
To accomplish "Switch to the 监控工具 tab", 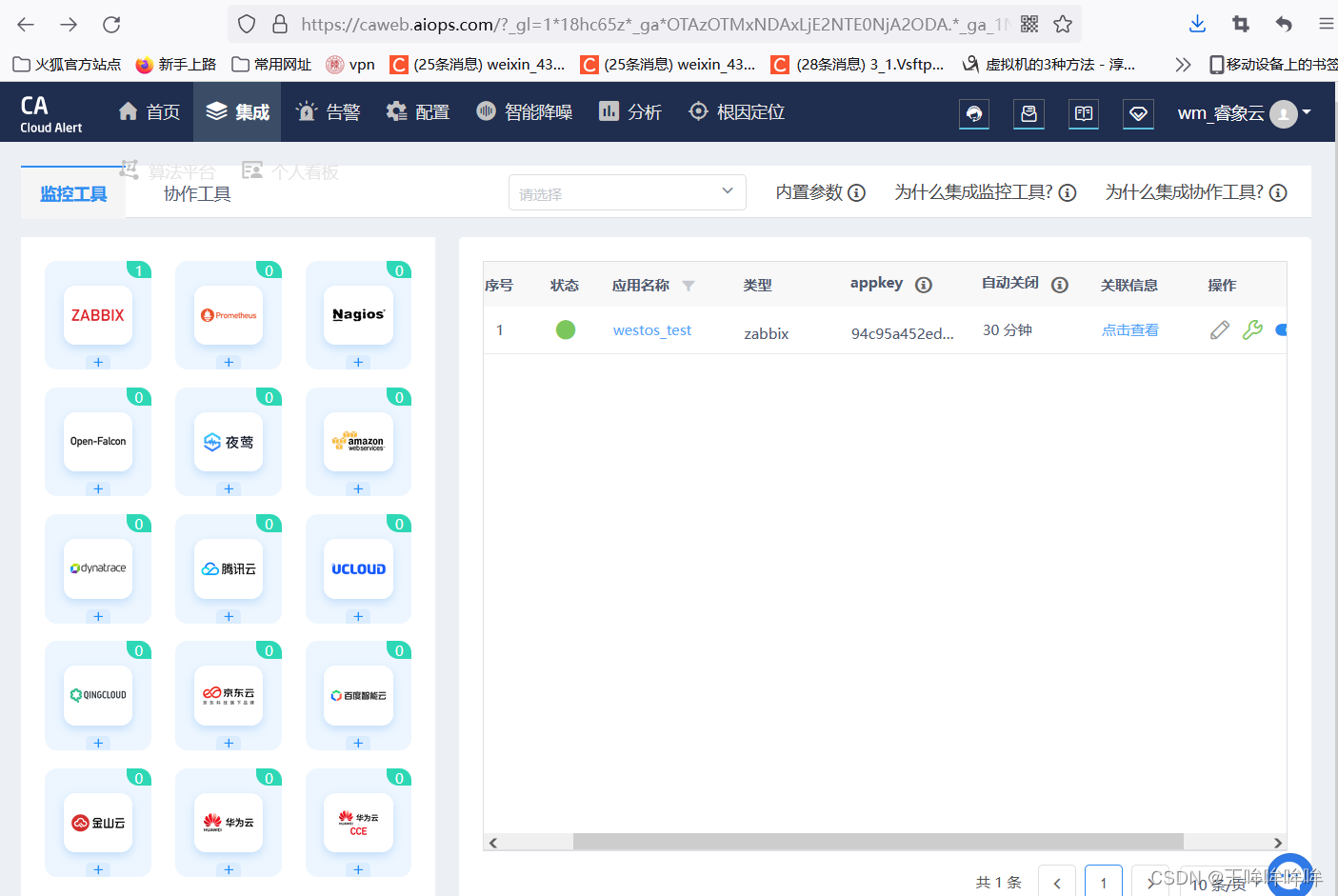I will coord(73,194).
